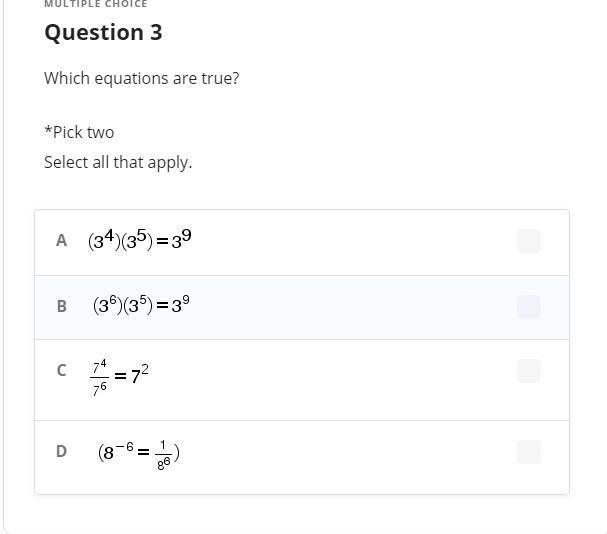Click the 'Select all that apply.' instruction
The height and width of the screenshot is (534, 607).
tap(118, 162)
